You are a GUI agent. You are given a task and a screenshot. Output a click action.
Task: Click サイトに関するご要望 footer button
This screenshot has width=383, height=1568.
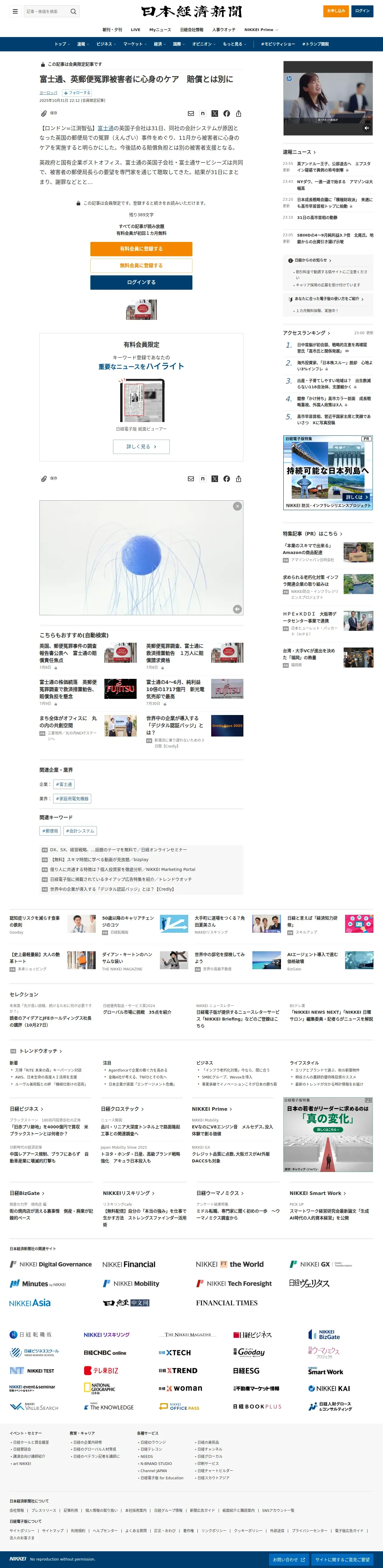tap(342, 1559)
